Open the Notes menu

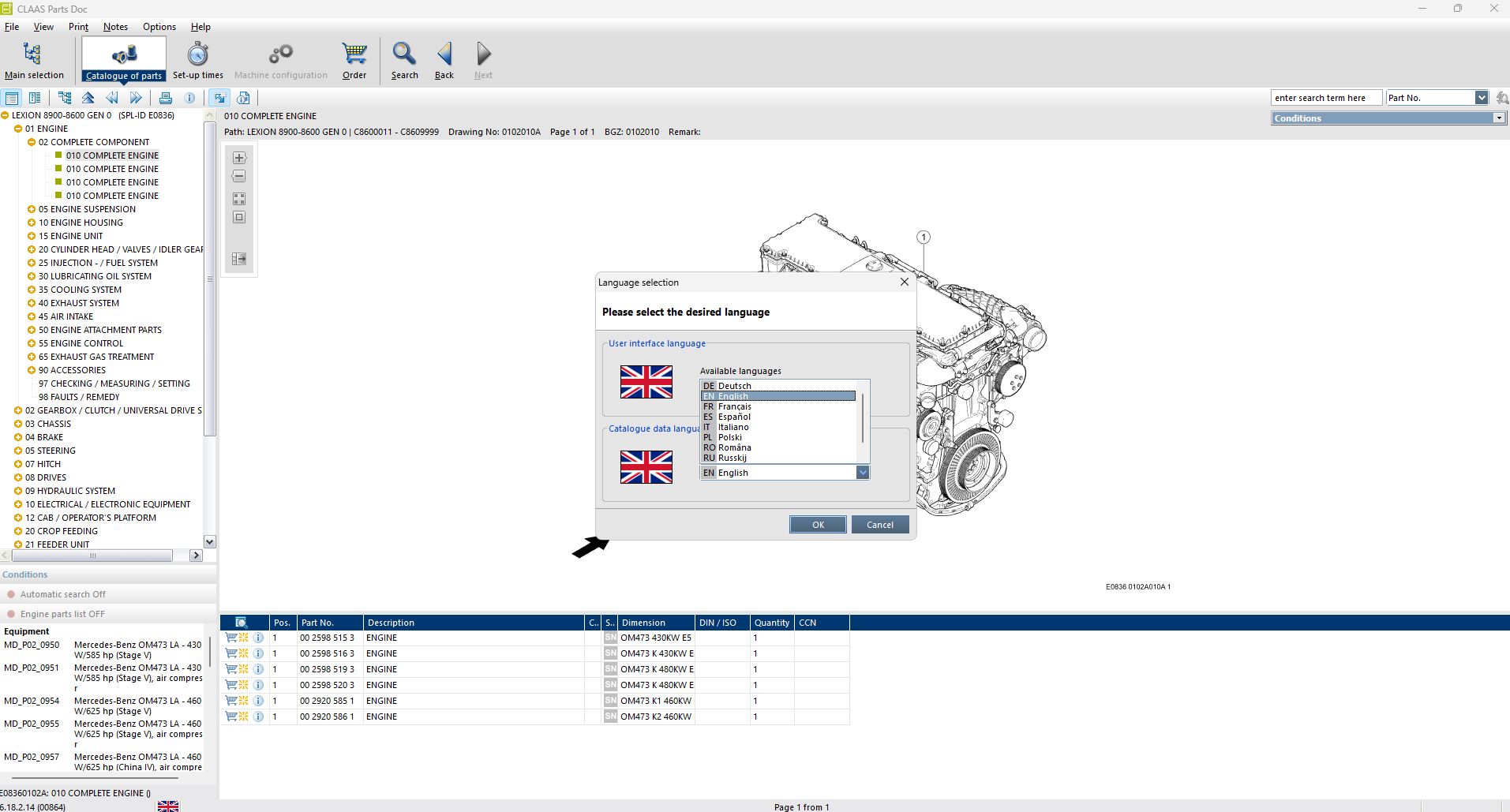[115, 26]
